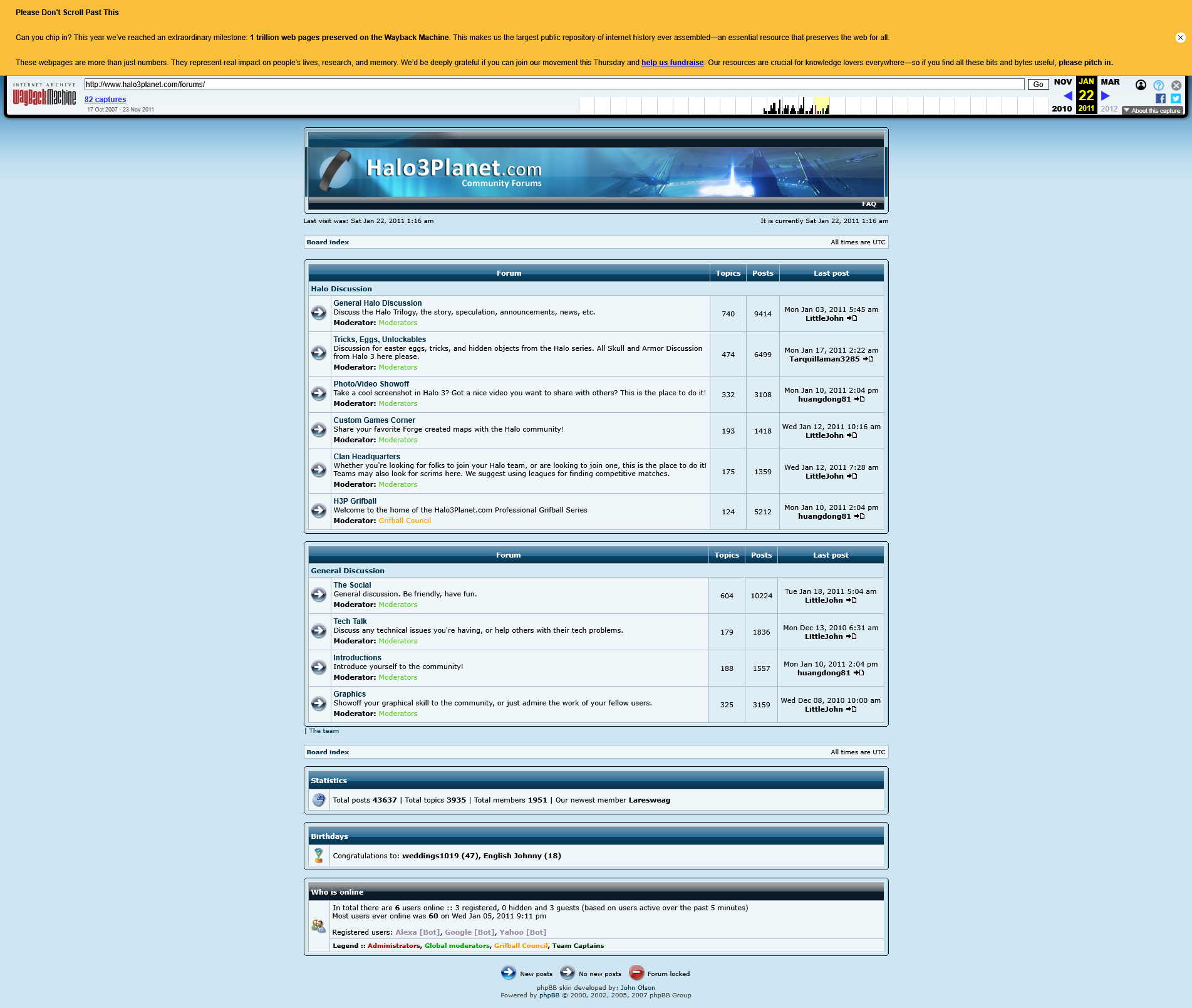Open The team link
The image size is (1192, 1008).
tap(324, 731)
